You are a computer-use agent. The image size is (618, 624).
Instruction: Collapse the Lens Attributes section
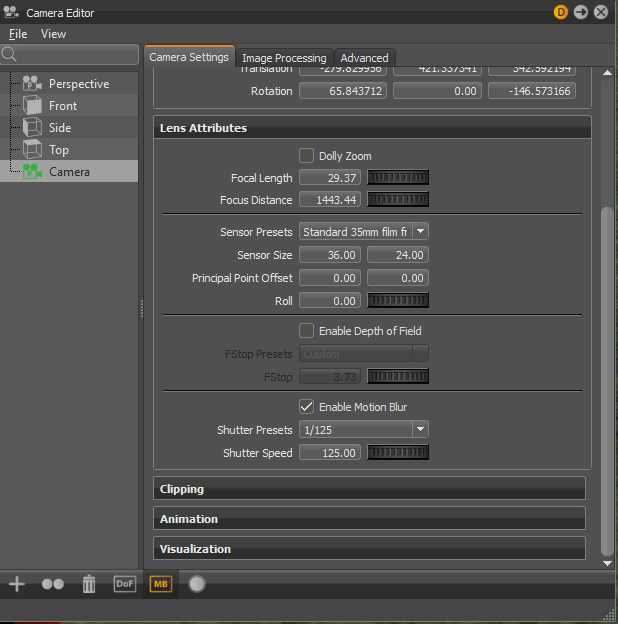coord(372,128)
